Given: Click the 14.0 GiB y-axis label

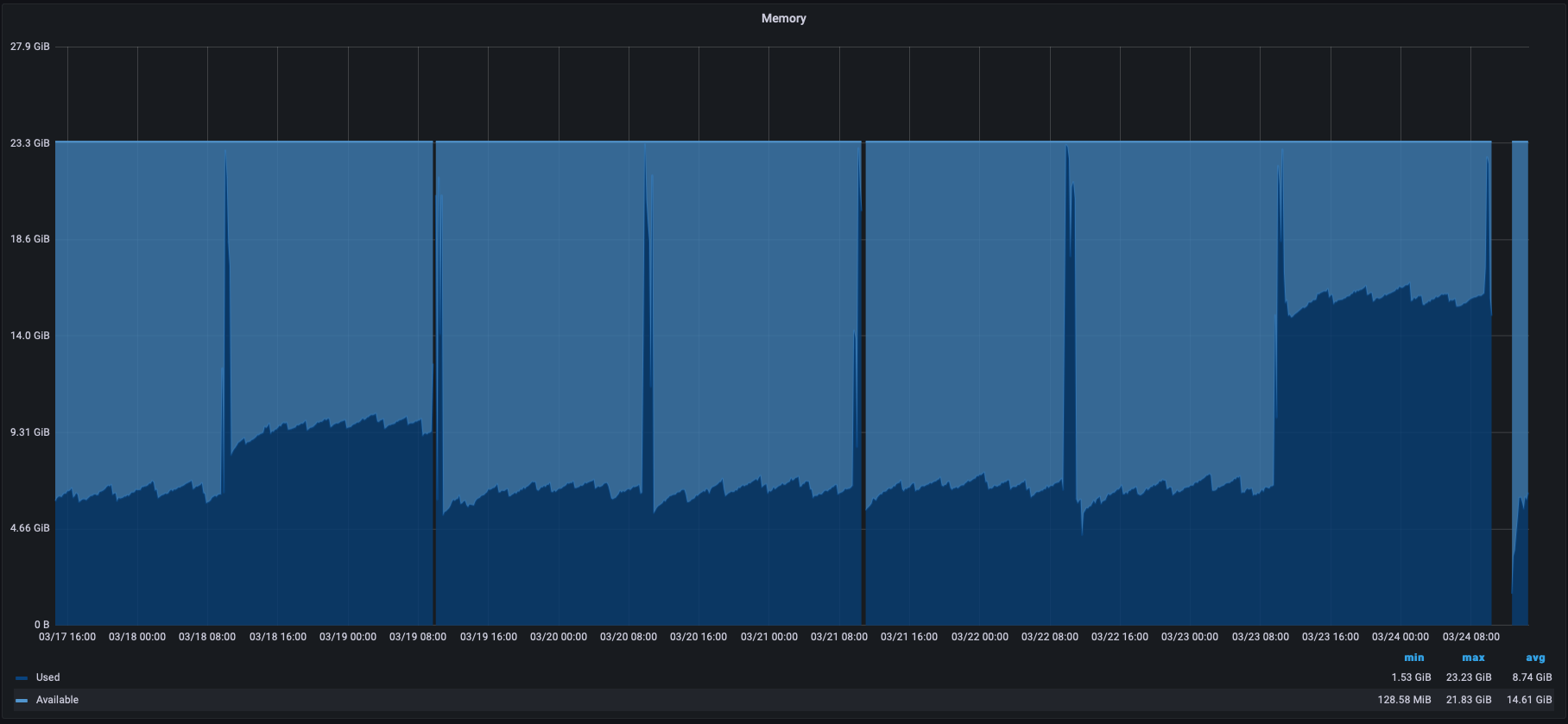Looking at the screenshot, I should (x=30, y=336).
